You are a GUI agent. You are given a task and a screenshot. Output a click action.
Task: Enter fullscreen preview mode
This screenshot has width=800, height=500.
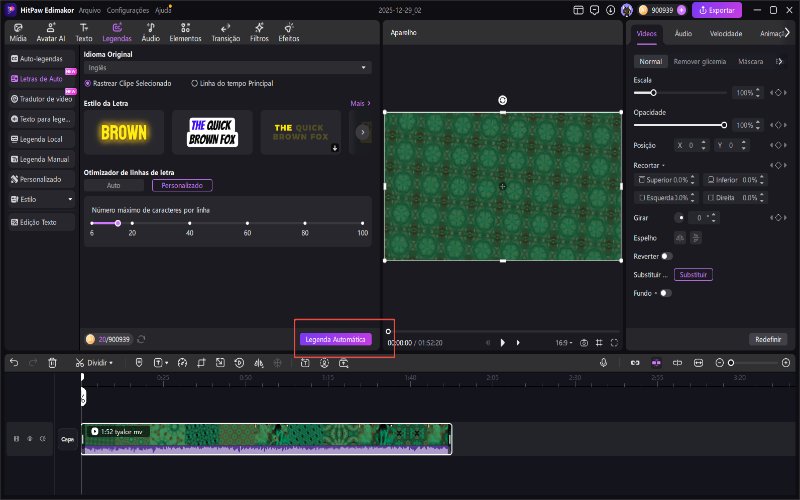(x=613, y=343)
